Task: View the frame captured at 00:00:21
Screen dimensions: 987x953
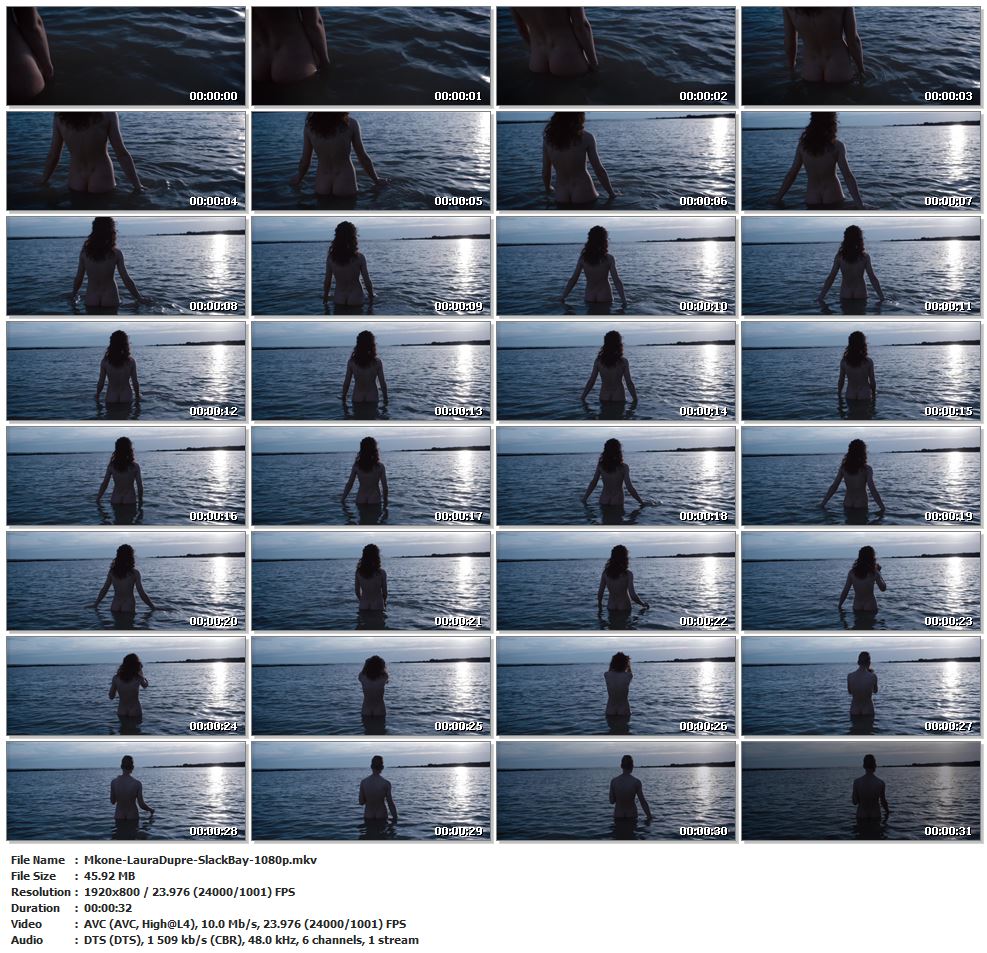Action: 371,582
